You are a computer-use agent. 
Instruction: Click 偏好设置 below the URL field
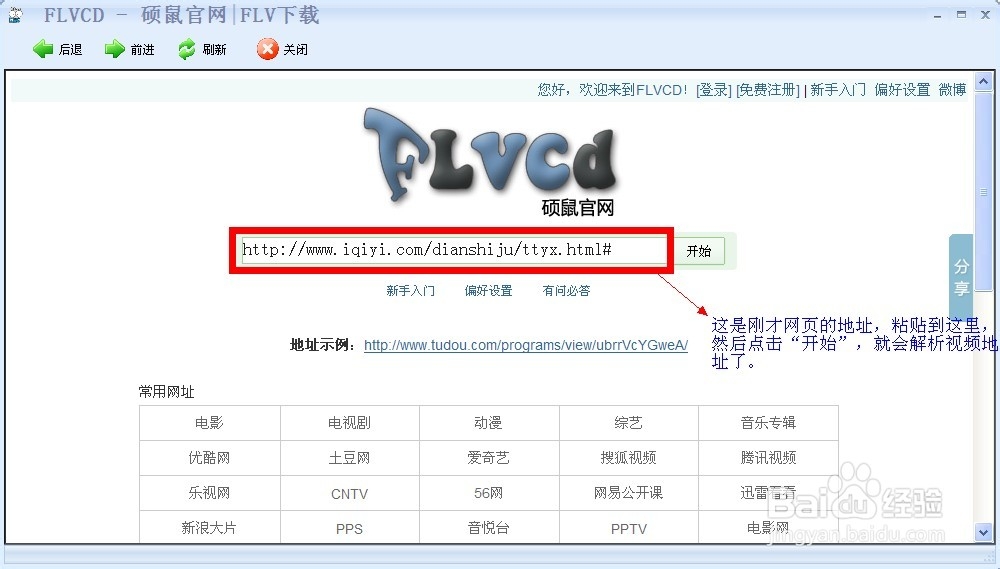[x=489, y=291]
